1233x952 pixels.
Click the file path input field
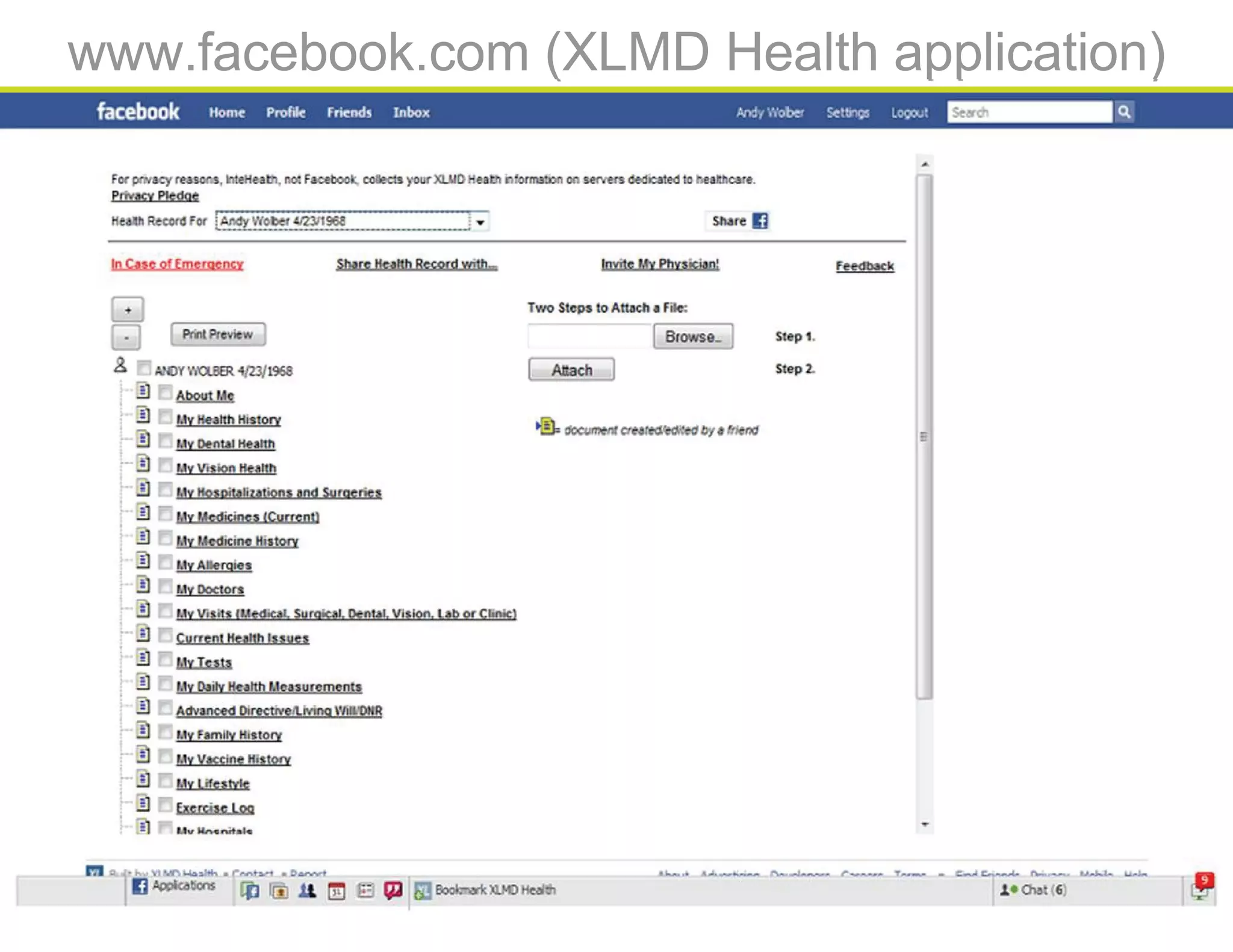tap(590, 336)
